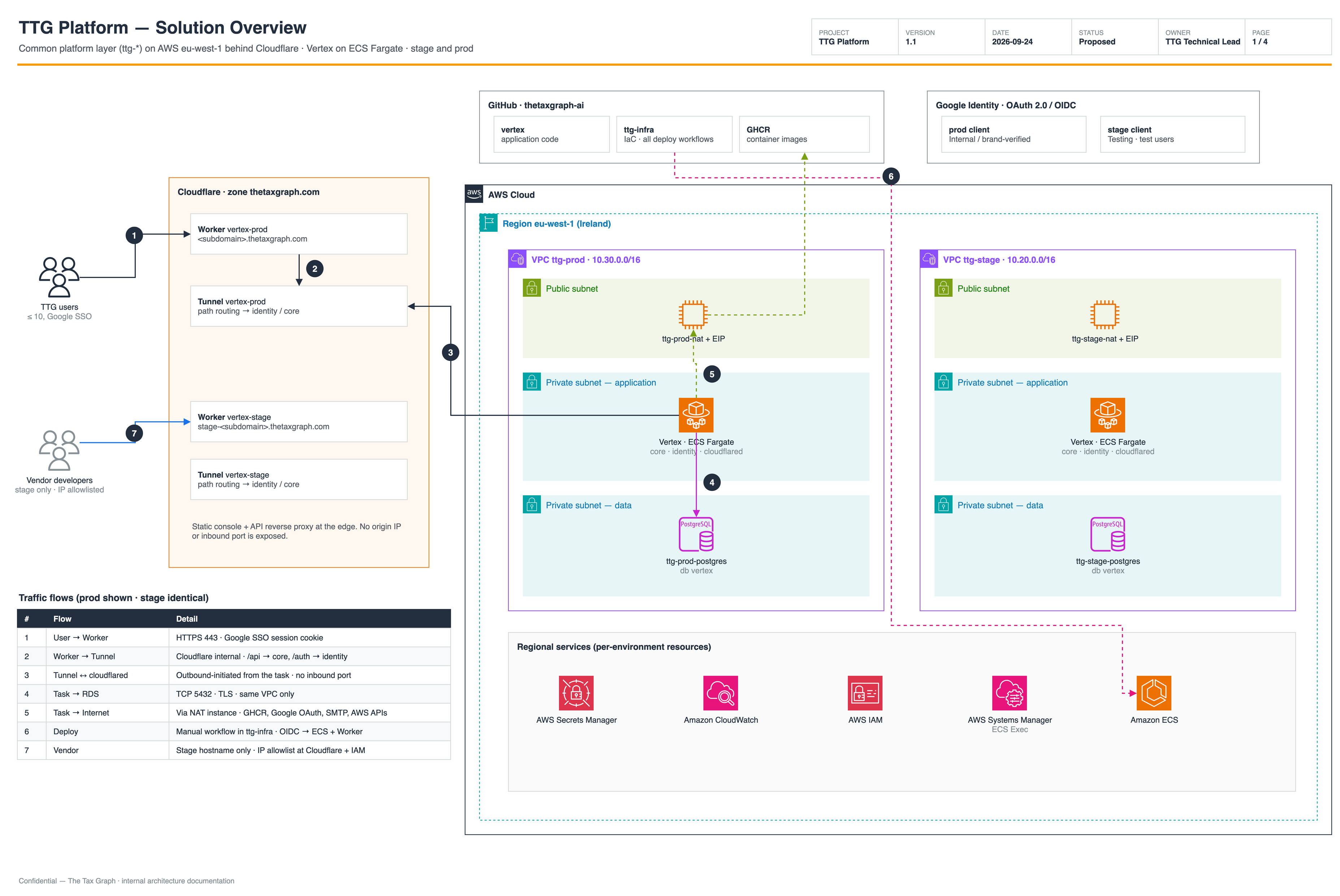The width and height of the screenshot is (1340, 896).
Task: Click the 'Static console + API reverse proxy' note
Action: tap(296, 531)
